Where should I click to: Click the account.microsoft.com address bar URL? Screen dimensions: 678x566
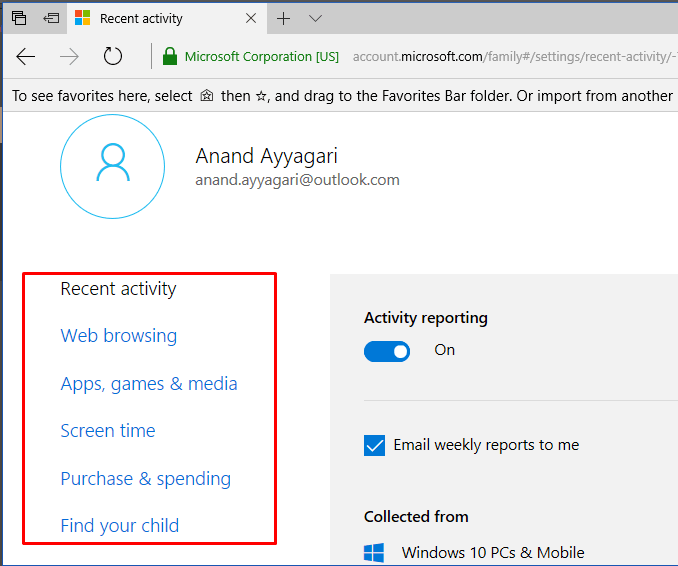tap(515, 57)
